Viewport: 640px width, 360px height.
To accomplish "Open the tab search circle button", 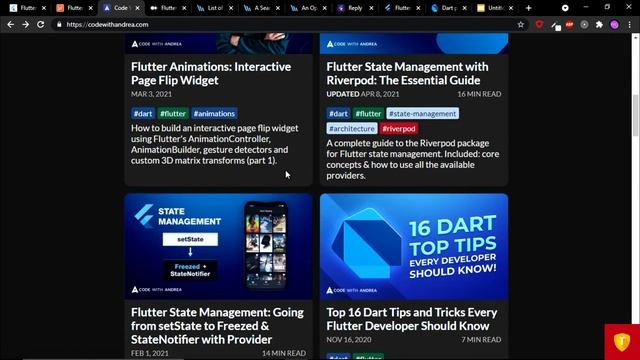I will coord(565,8).
